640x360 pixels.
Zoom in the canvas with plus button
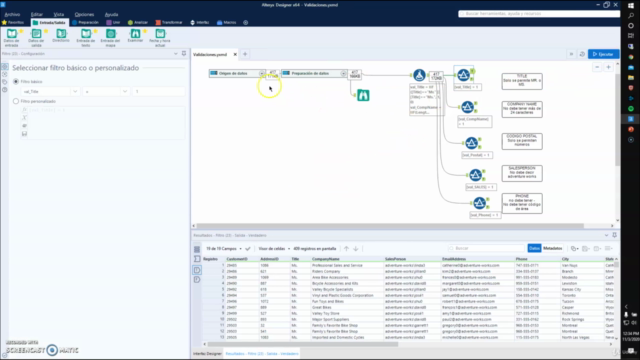coord(608,67)
